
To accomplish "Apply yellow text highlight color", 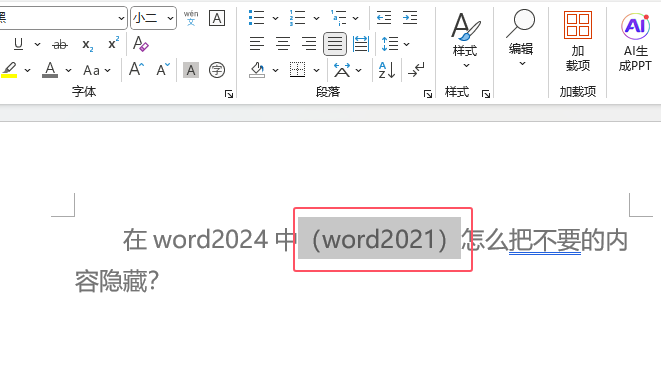I will [9, 70].
